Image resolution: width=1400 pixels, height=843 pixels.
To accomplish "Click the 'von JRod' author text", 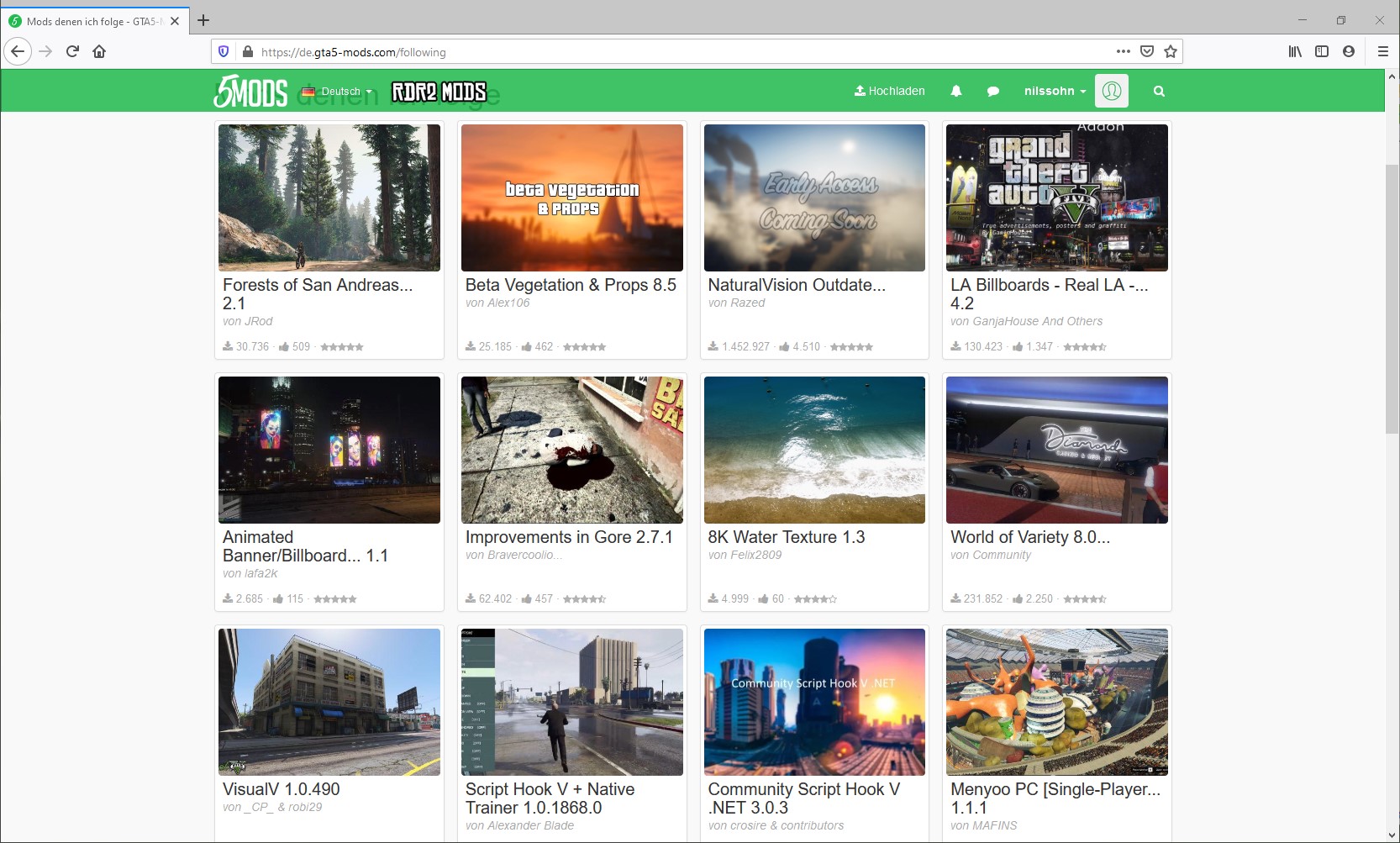I will (248, 321).
